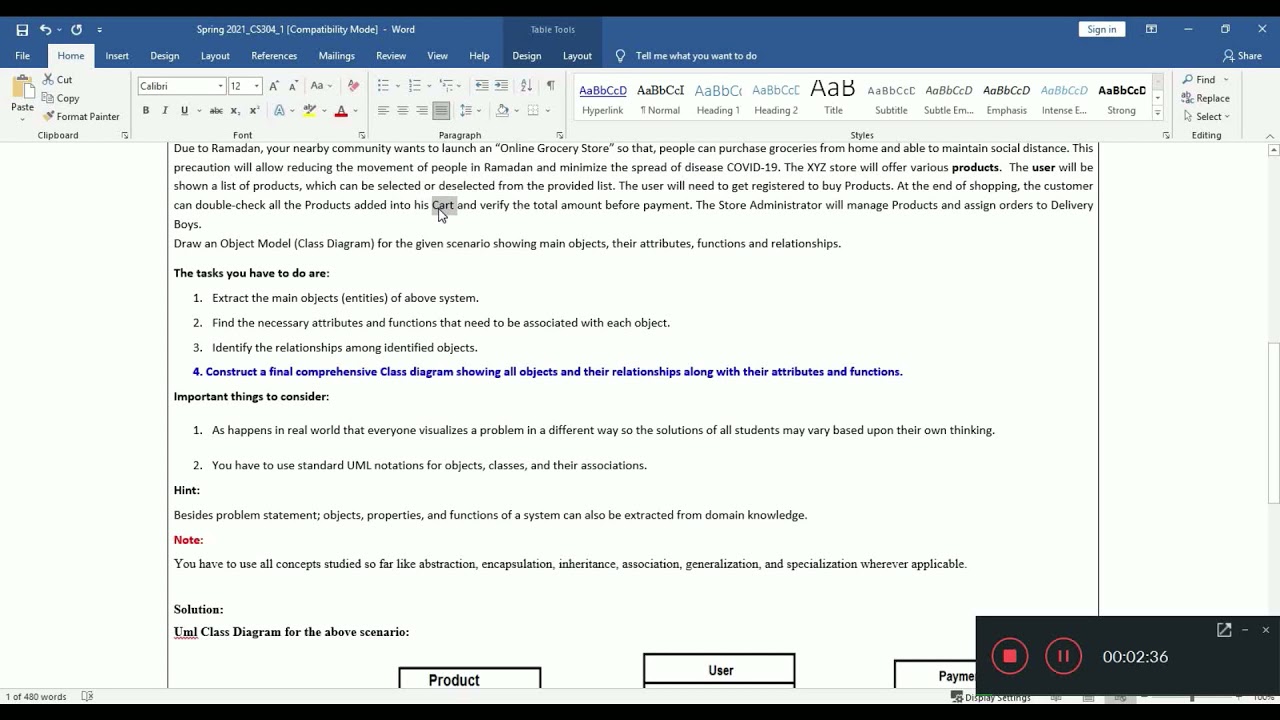1280x720 pixels.
Task: Stop the screen recording
Action: click(x=1009, y=657)
